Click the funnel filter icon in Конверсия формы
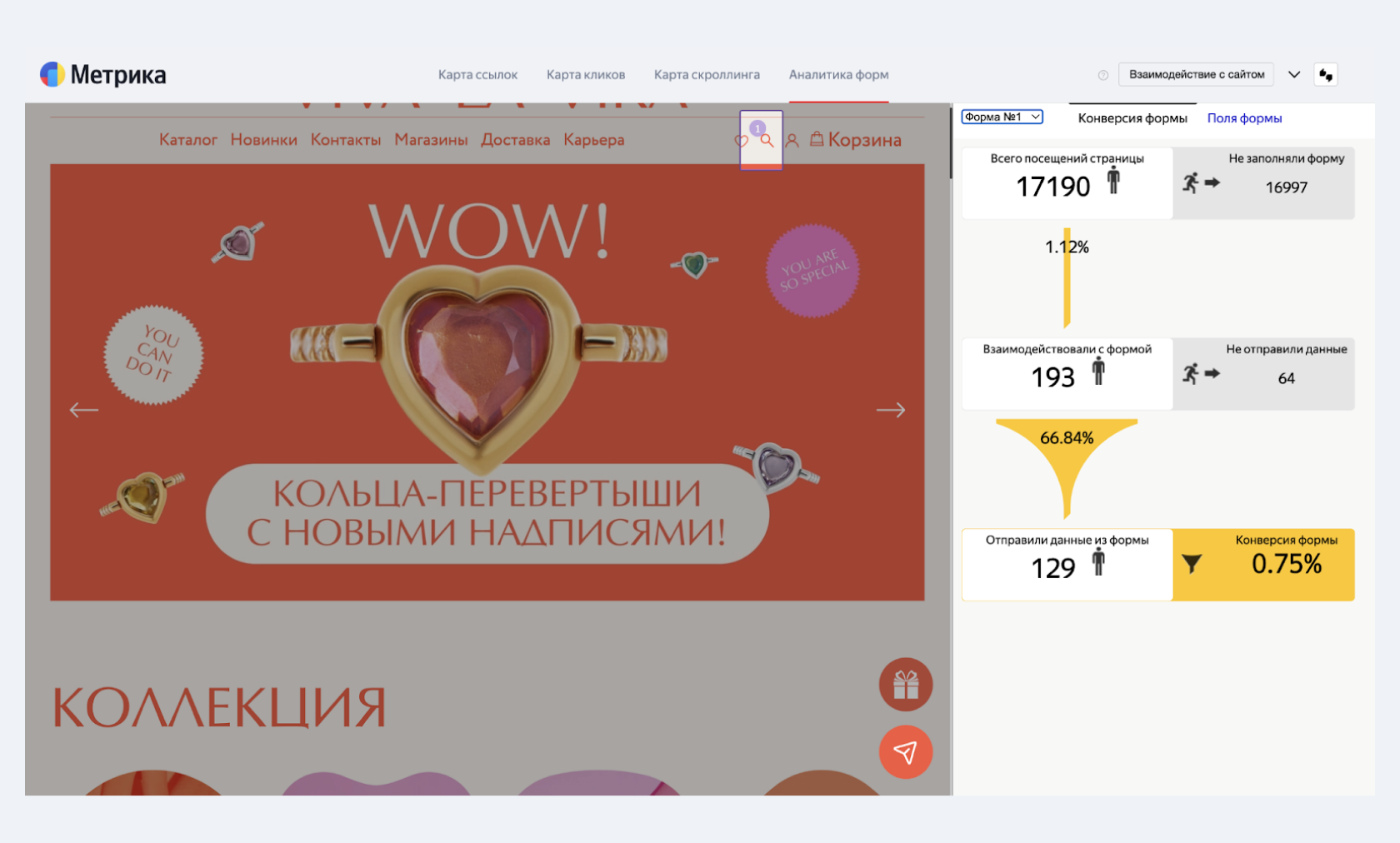 tap(1192, 564)
